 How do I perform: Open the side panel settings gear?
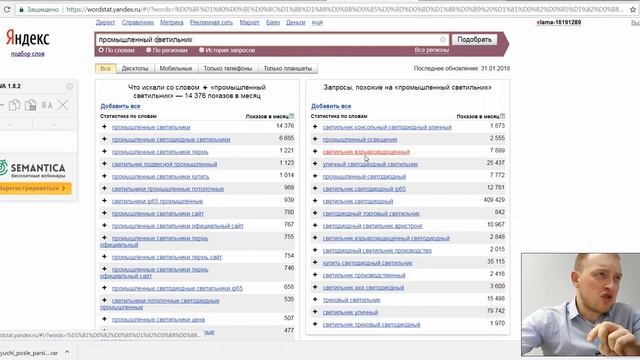coord(70,86)
